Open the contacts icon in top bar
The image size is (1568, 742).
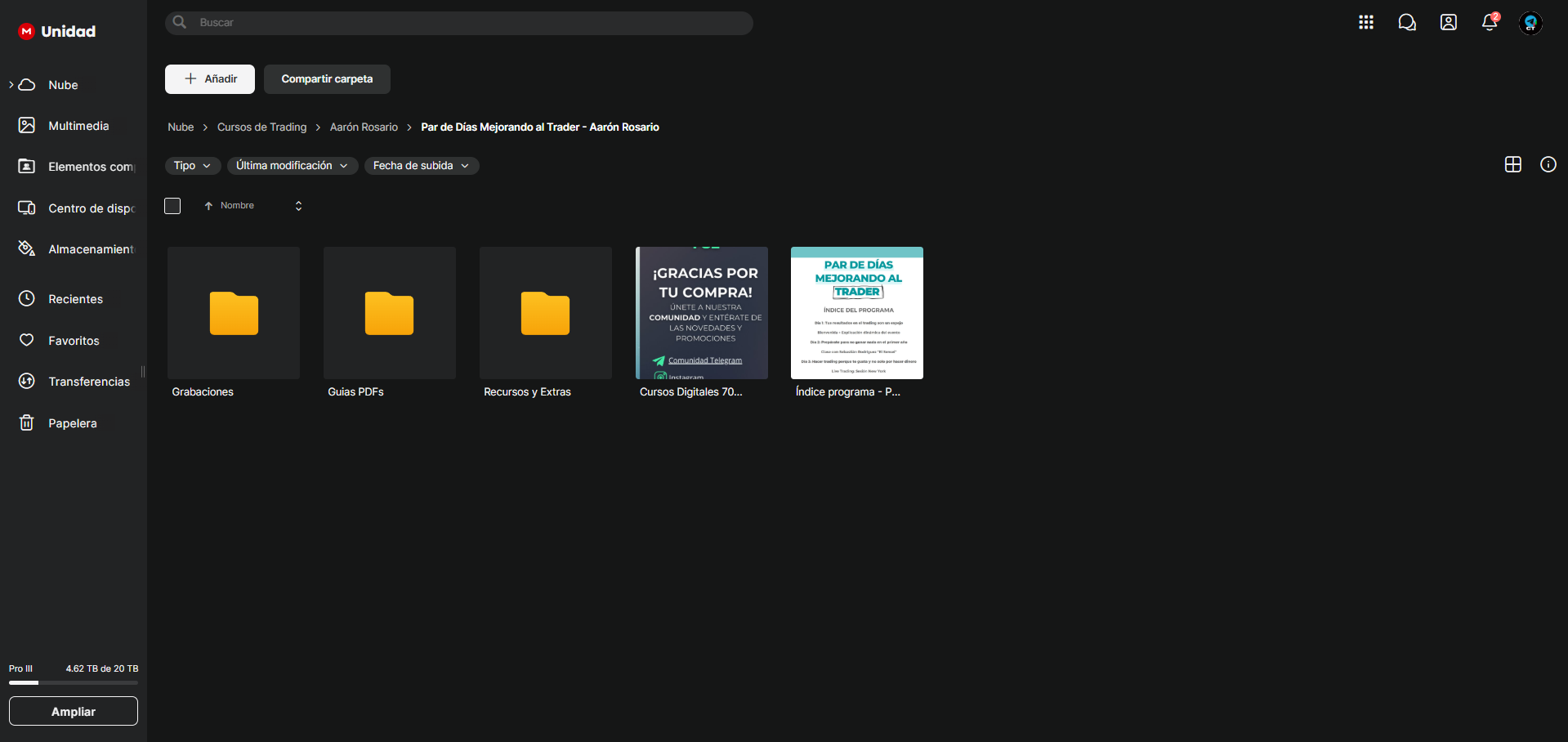point(1448,23)
